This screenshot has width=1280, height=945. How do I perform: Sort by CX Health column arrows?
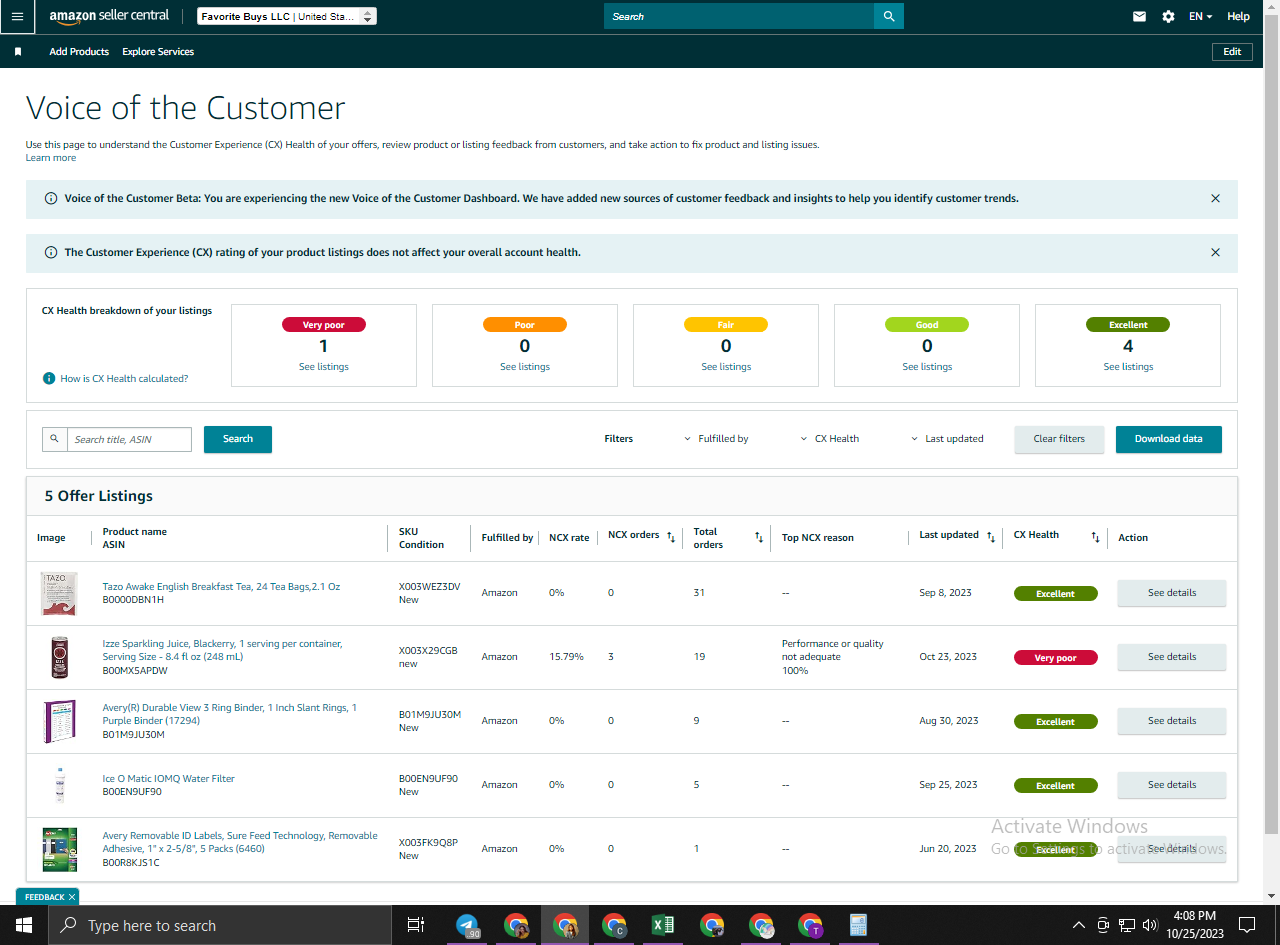[x=1095, y=536]
